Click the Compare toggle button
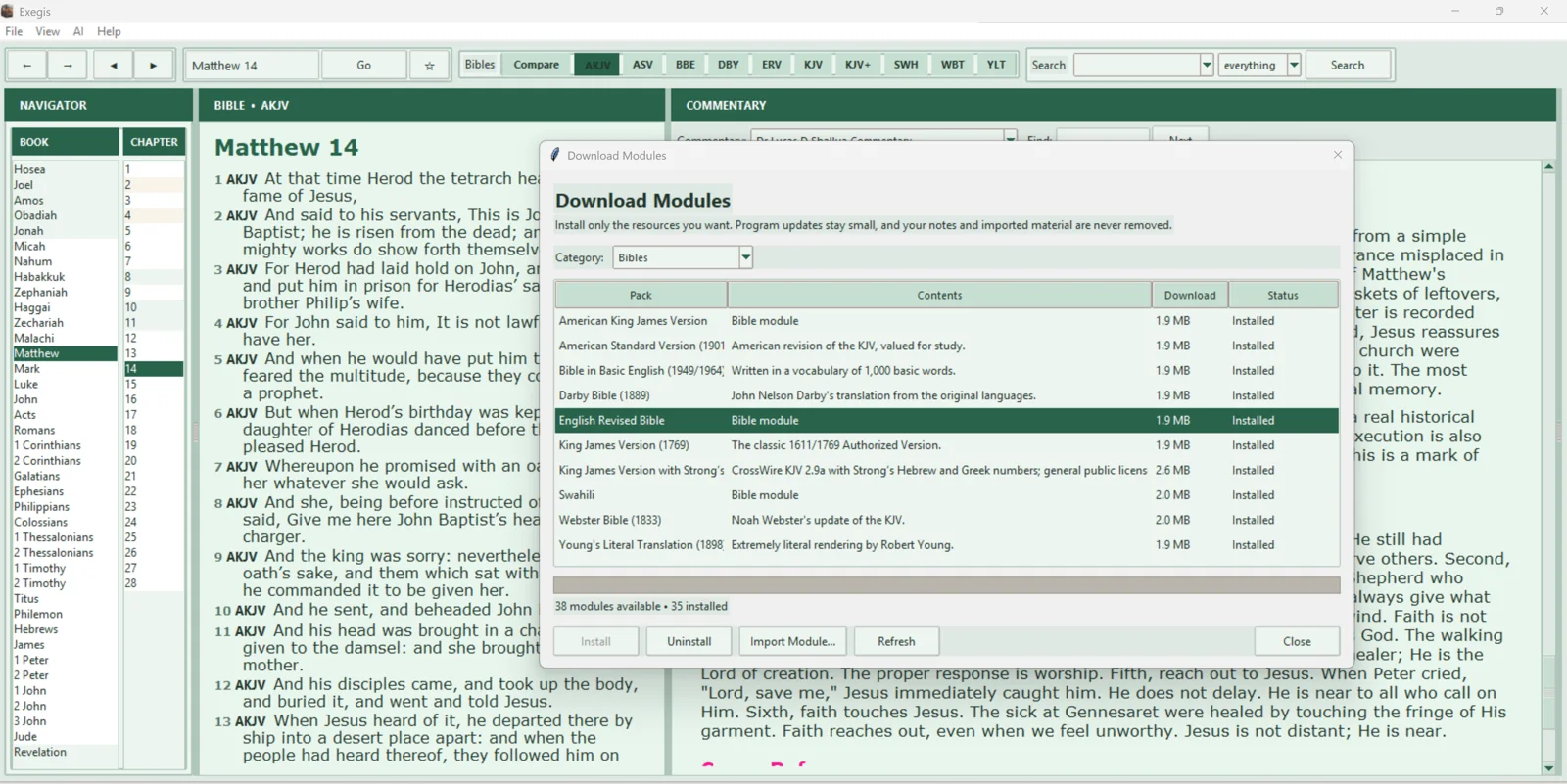This screenshot has height=784, width=1567. [537, 65]
